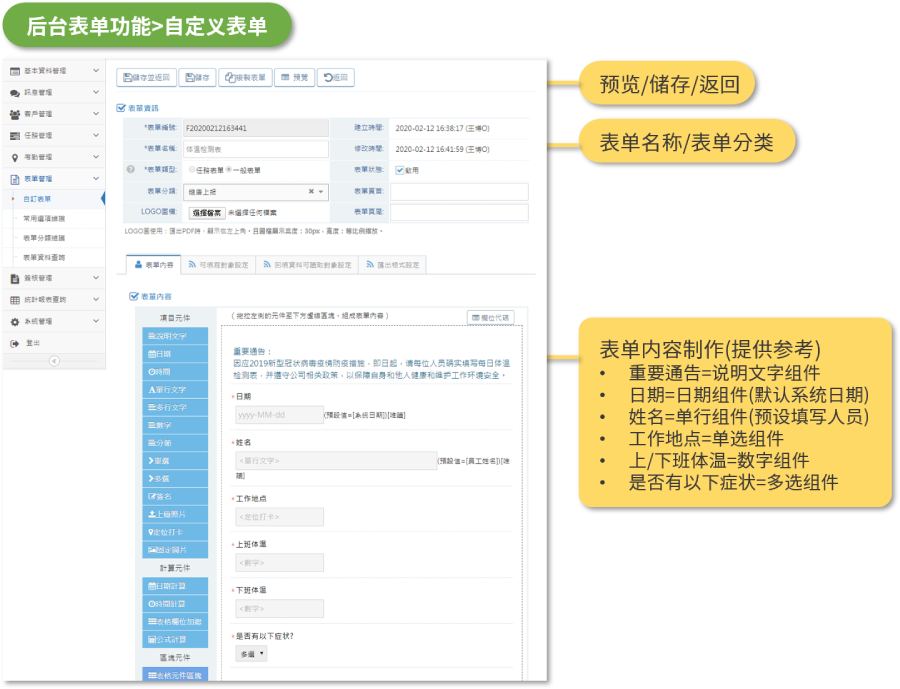Enable the 啟用 form status checkbox

pos(398,171)
